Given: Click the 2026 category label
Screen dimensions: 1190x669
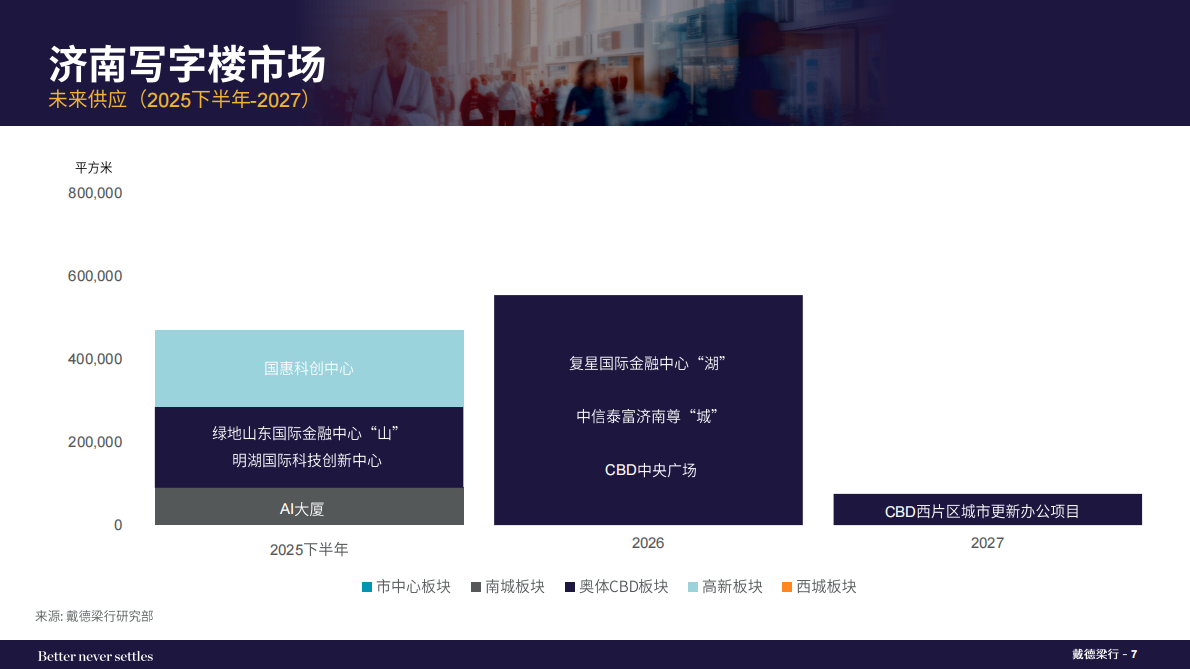Looking at the screenshot, I should click(x=647, y=543).
